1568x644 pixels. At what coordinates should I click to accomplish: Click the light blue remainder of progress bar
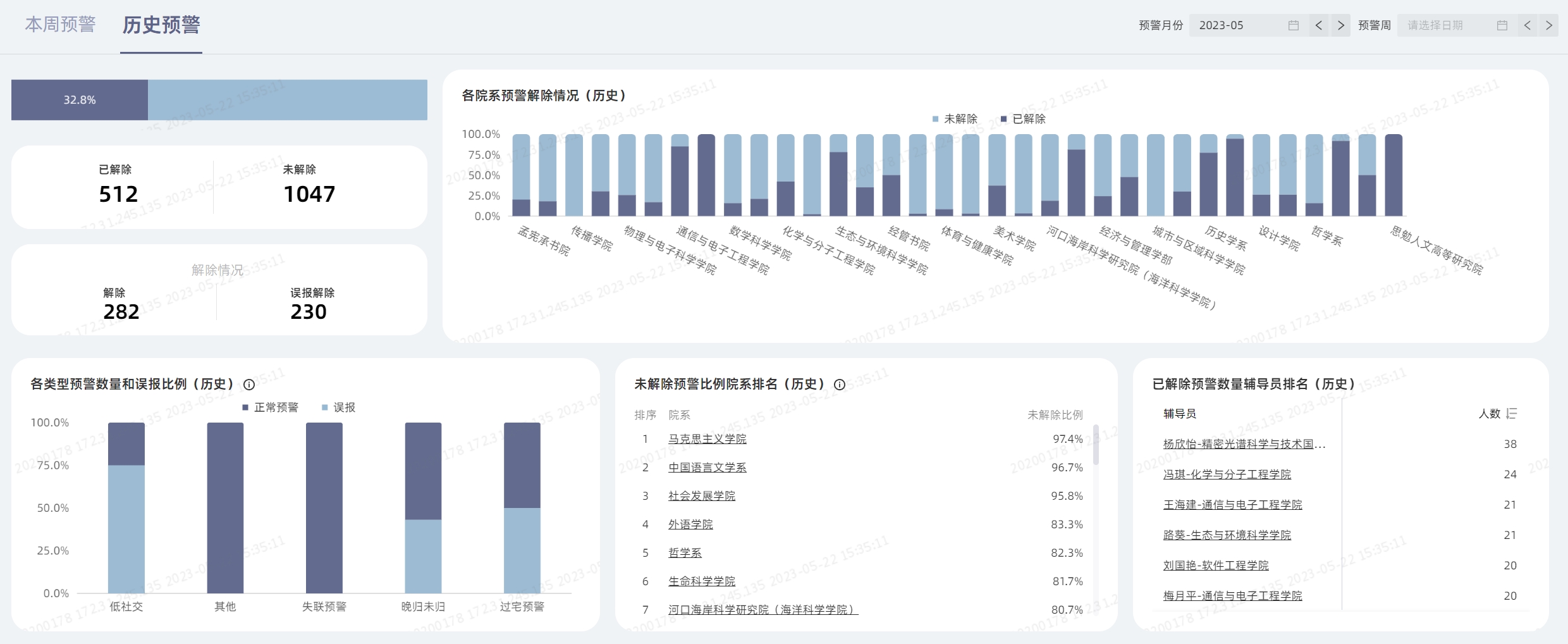(288, 100)
